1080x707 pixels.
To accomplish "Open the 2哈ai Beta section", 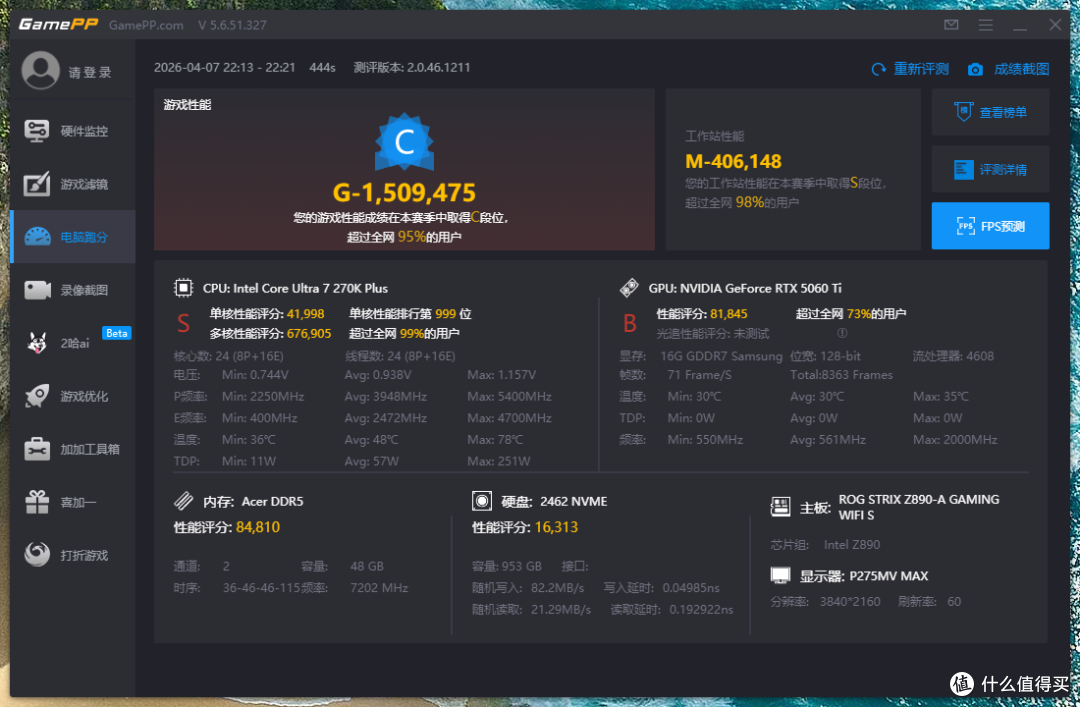I will point(72,342).
